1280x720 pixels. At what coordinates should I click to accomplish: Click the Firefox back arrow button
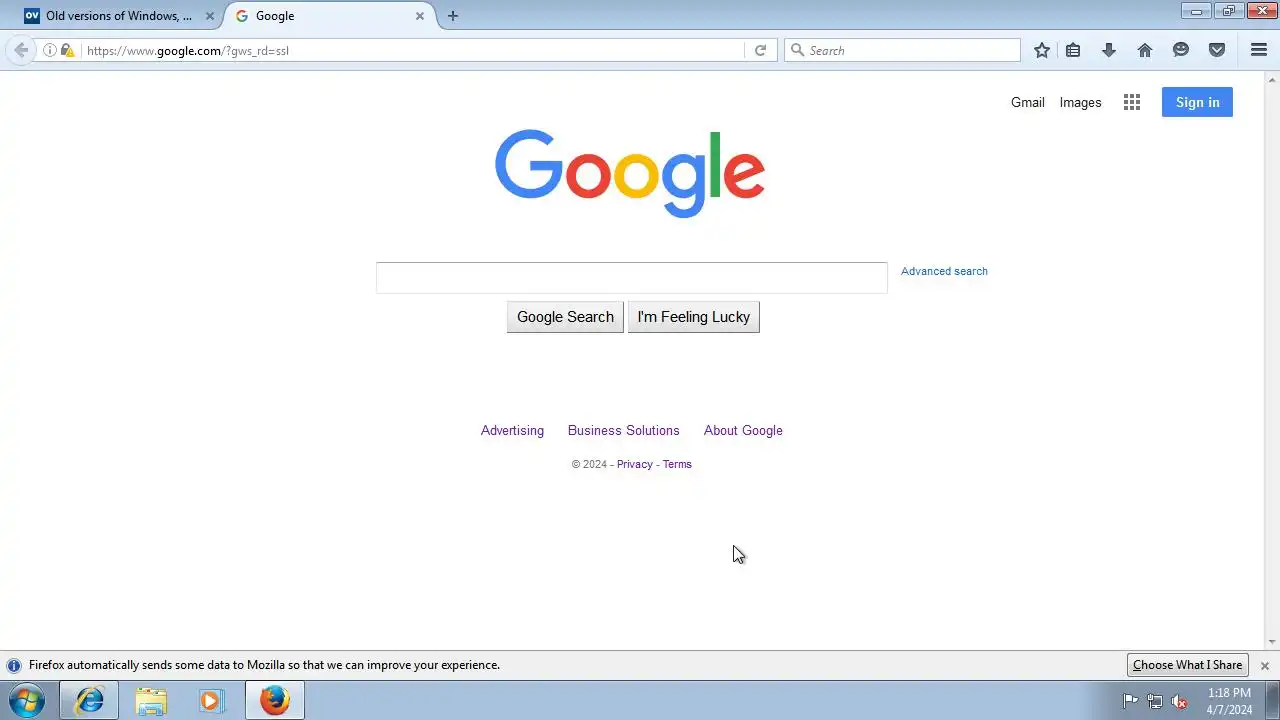21,50
